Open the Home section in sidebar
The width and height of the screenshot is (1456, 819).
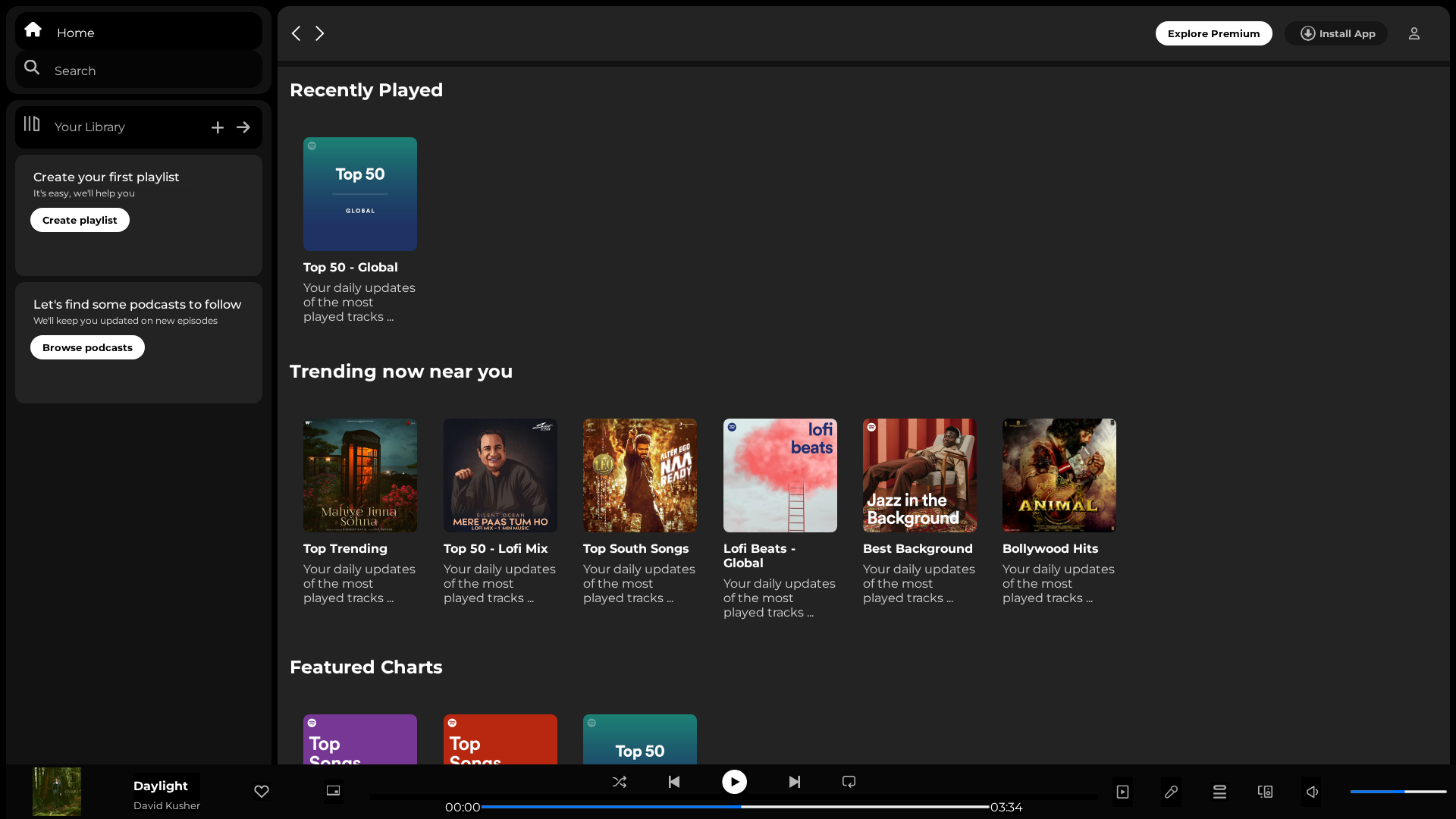tap(139, 32)
